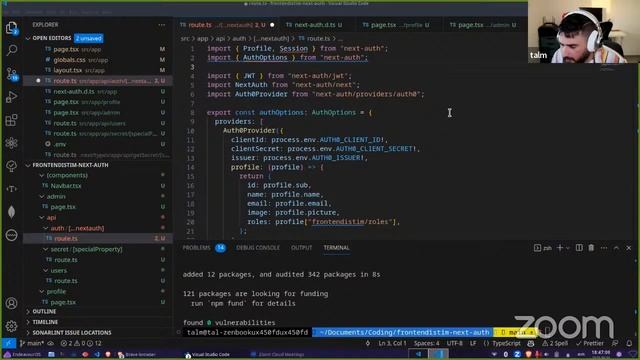Place cursor on authOptions export line

tap(289, 112)
